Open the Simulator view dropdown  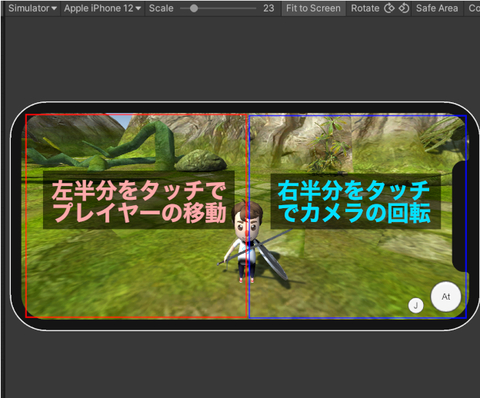click(x=32, y=8)
